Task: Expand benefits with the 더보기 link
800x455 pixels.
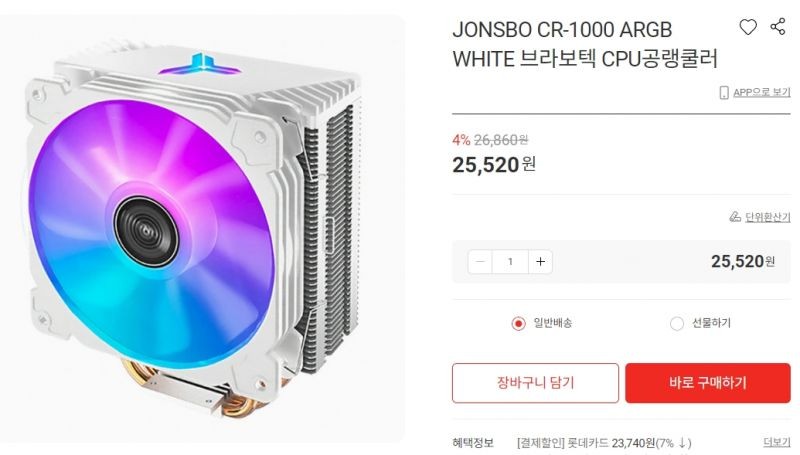Action: 777,442
